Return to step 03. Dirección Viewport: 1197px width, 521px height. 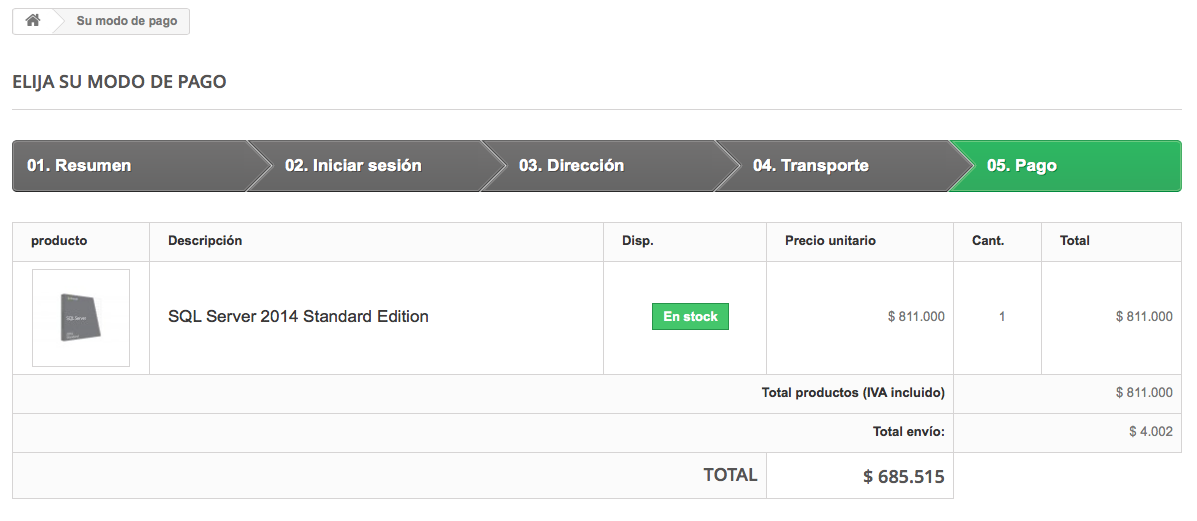[x=571, y=166]
